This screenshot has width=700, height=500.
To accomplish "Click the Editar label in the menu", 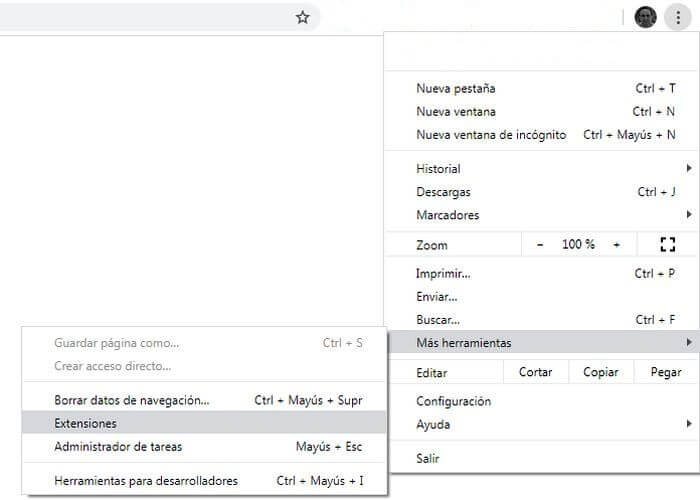I will point(432,373).
